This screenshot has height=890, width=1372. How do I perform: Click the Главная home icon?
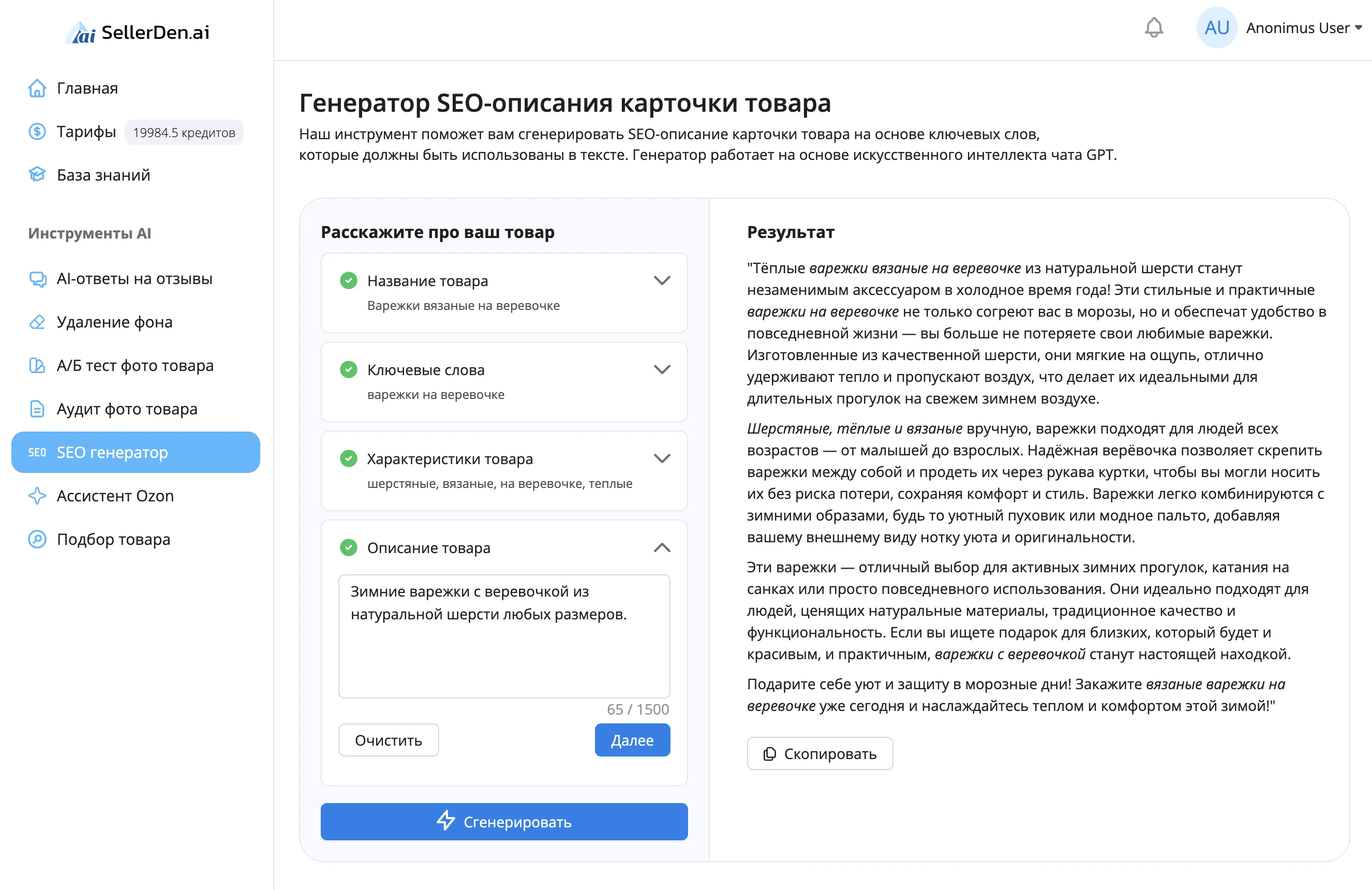point(37,88)
